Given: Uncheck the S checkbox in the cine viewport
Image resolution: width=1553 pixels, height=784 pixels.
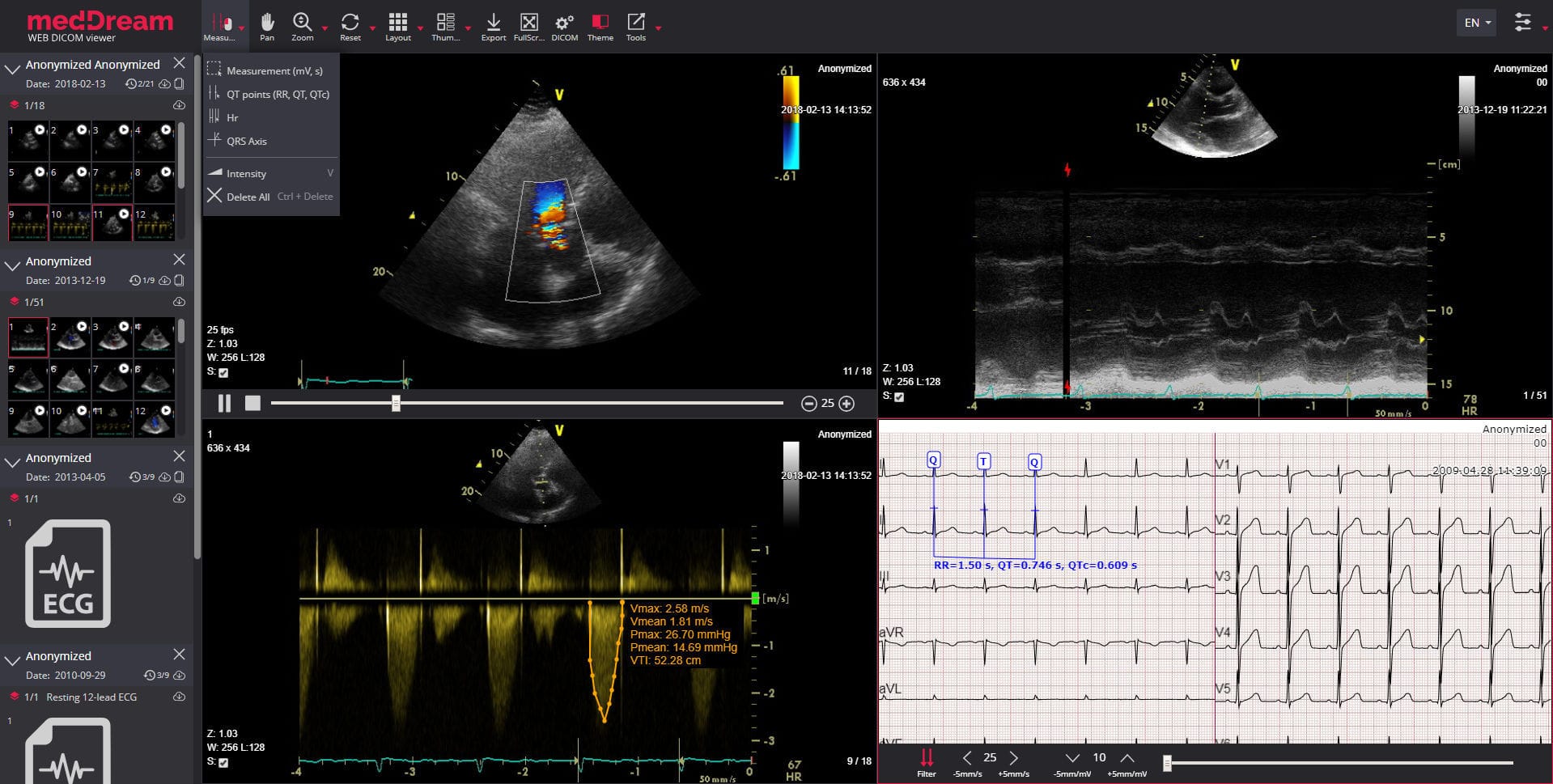Looking at the screenshot, I should coord(223,373).
